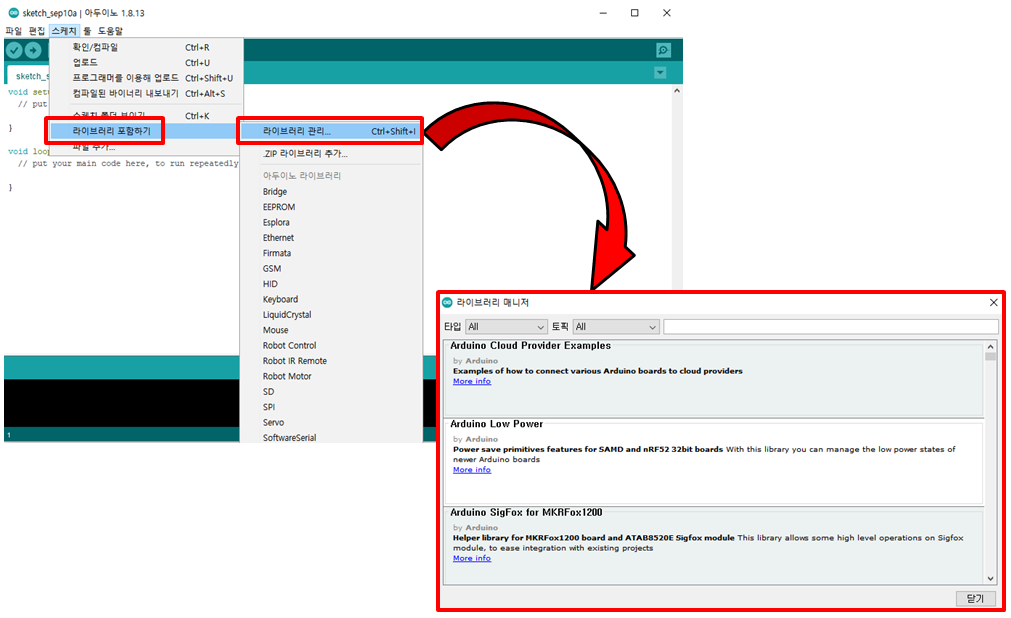Screen dimensions: 1011x618
Task: Click the 닫기 button
Action: (x=975, y=599)
